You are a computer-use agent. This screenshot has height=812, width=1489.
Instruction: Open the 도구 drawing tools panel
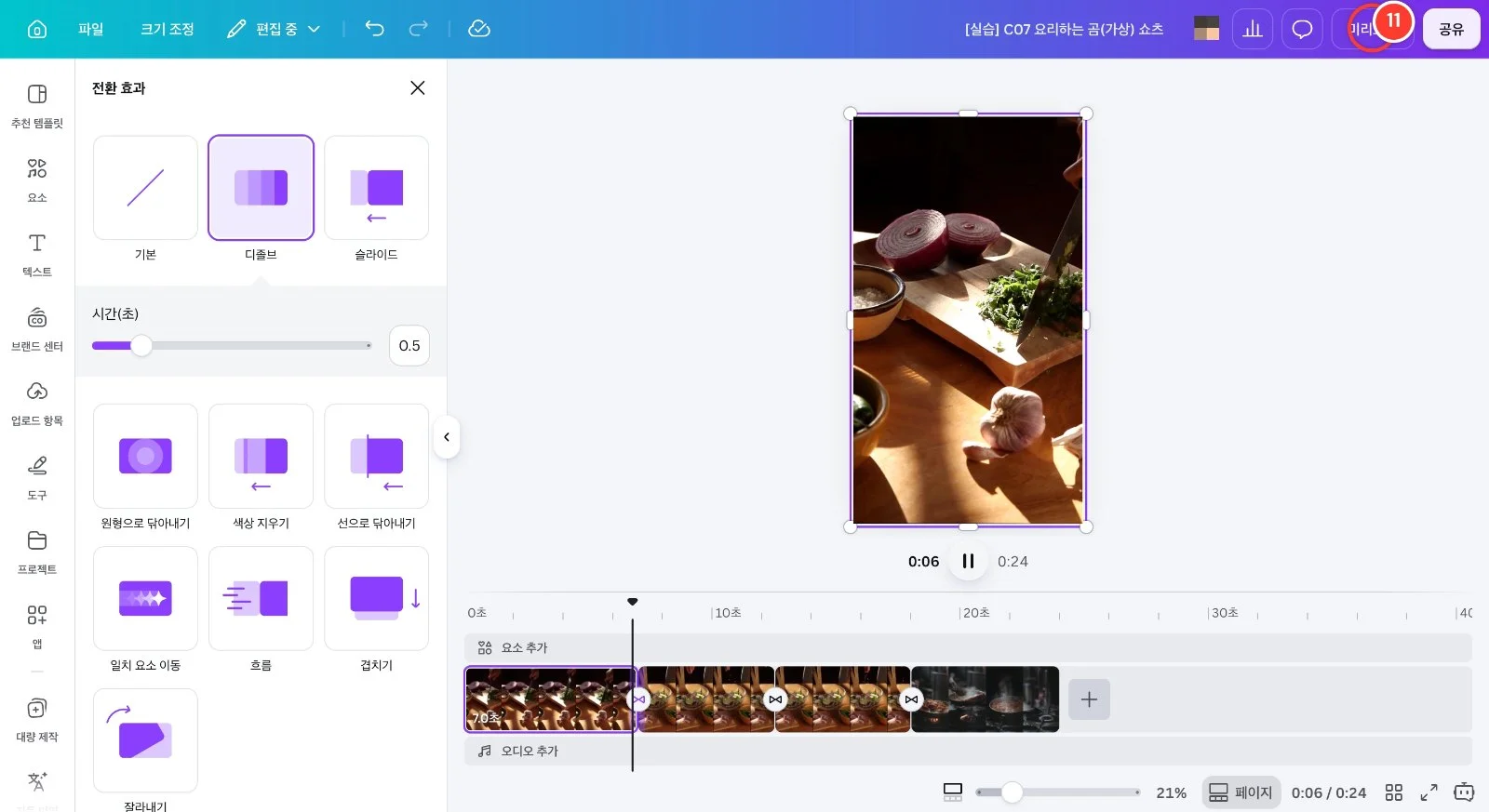point(37,478)
